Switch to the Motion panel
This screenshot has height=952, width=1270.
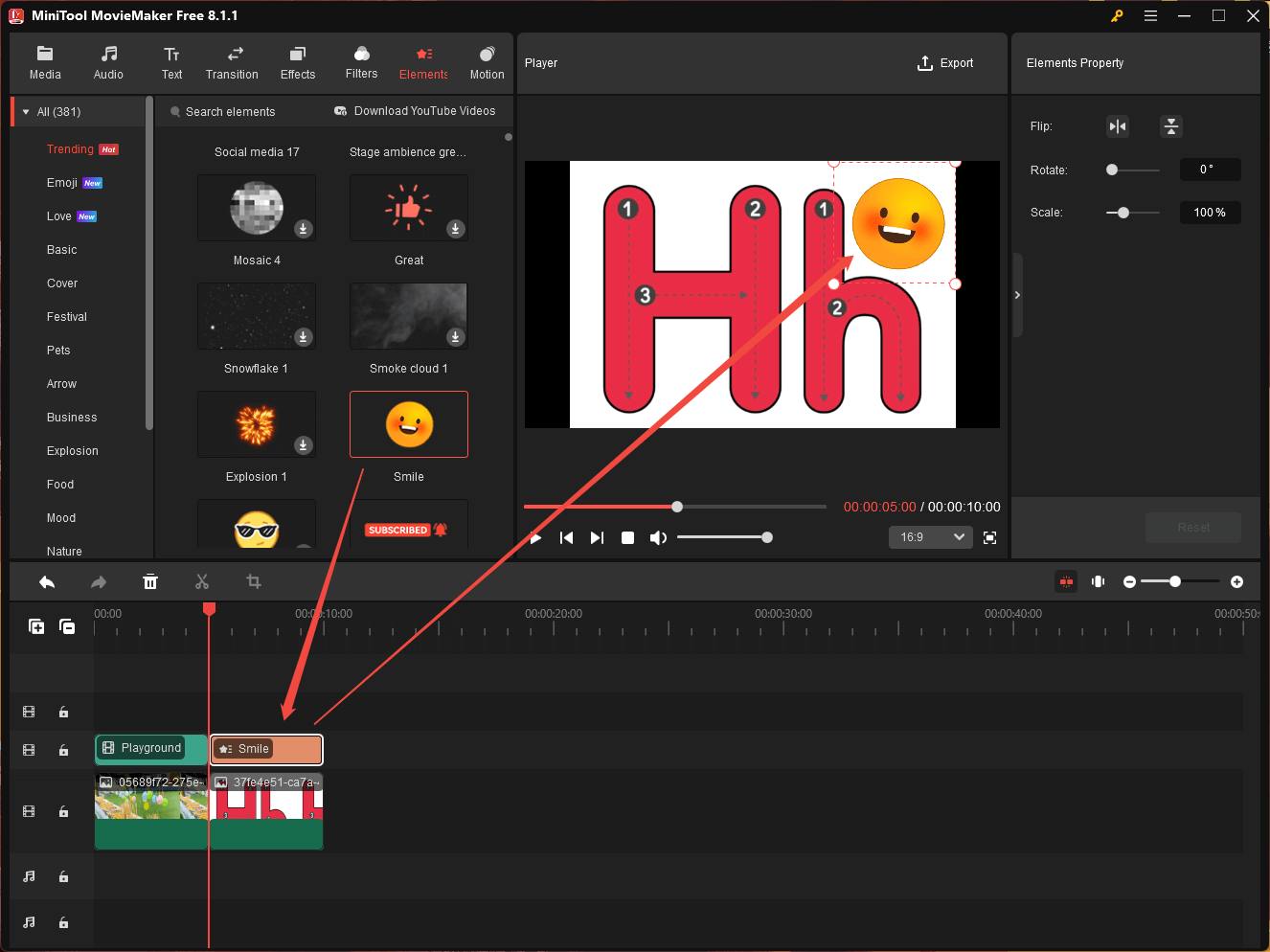click(x=487, y=63)
